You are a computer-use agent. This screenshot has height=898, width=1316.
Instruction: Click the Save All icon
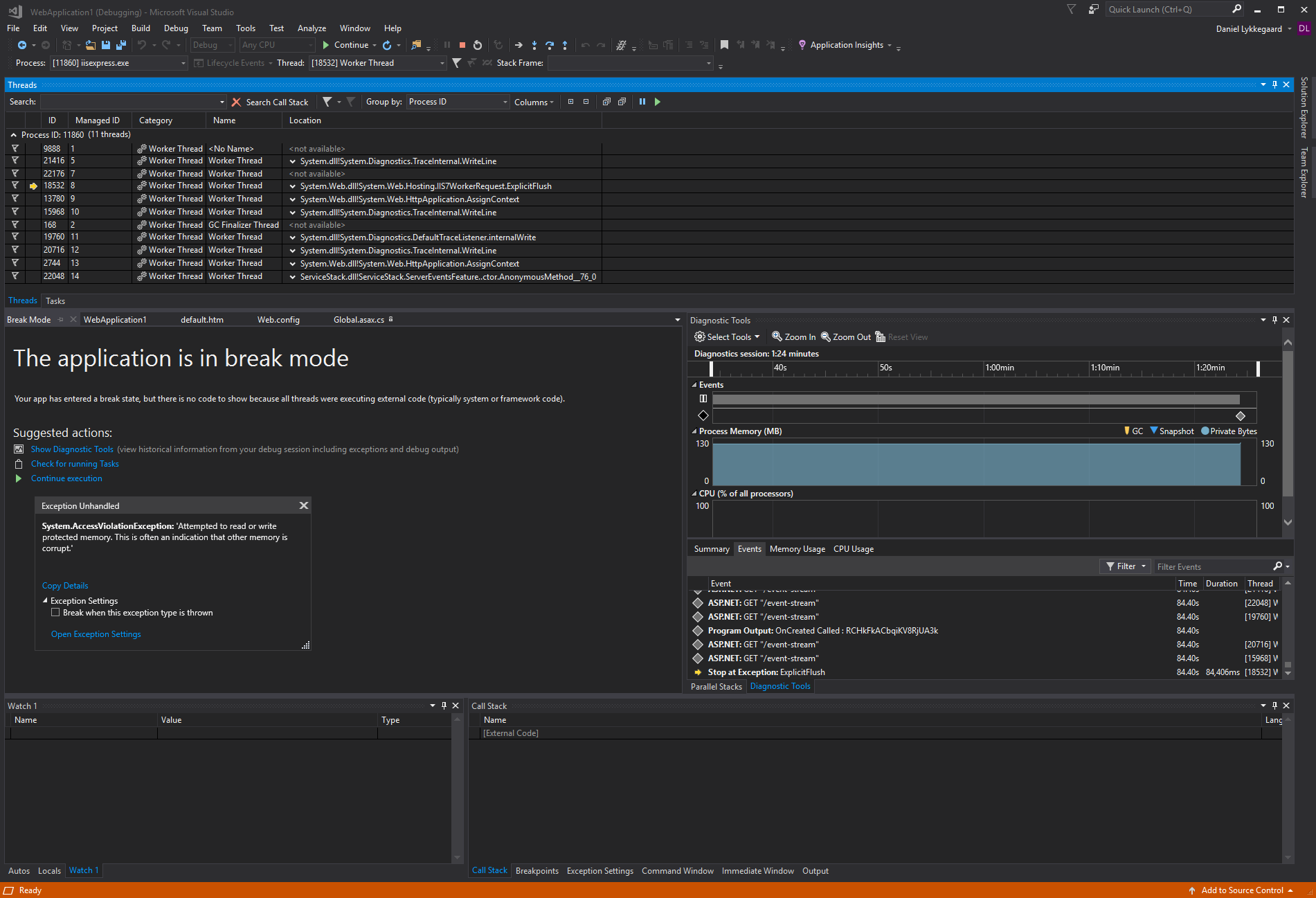[121, 45]
